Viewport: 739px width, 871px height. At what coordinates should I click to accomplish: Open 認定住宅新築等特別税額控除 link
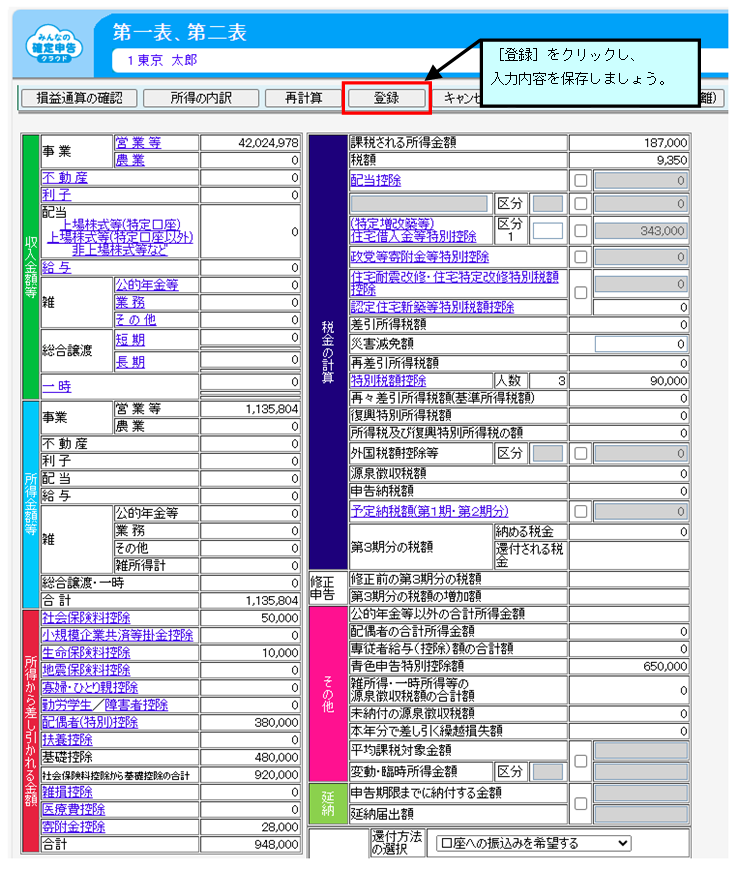coord(432,307)
